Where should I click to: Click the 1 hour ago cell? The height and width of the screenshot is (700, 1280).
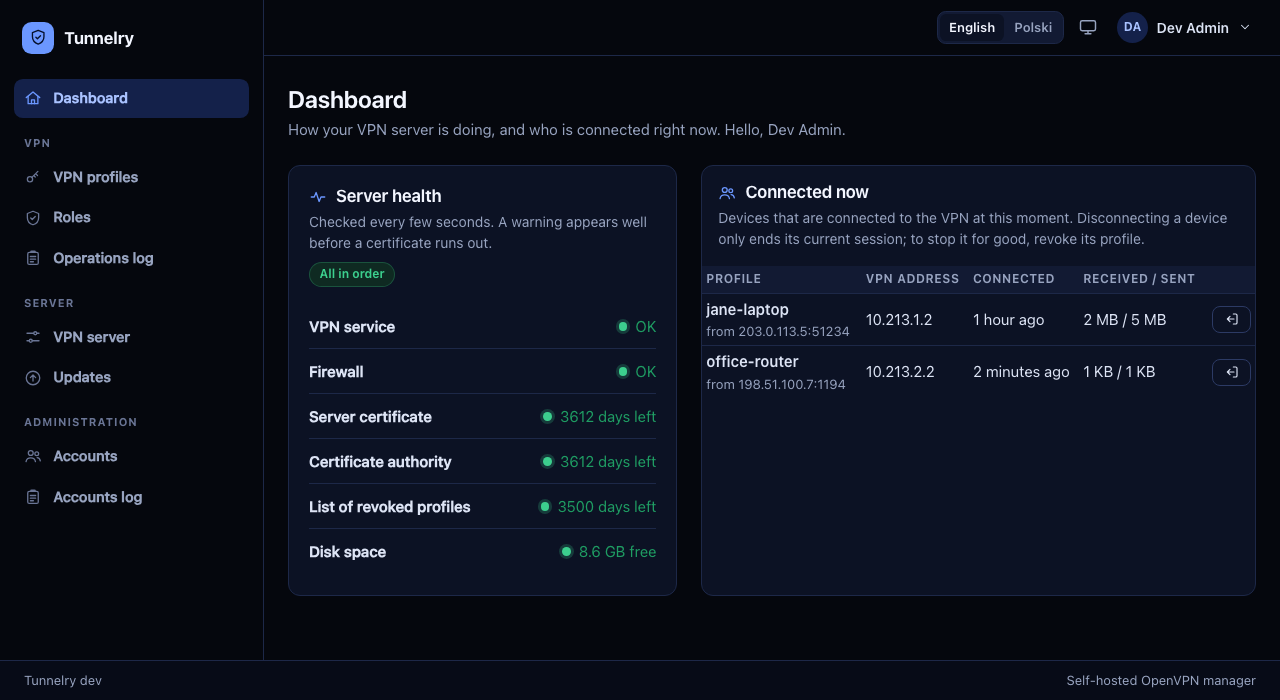click(1009, 320)
